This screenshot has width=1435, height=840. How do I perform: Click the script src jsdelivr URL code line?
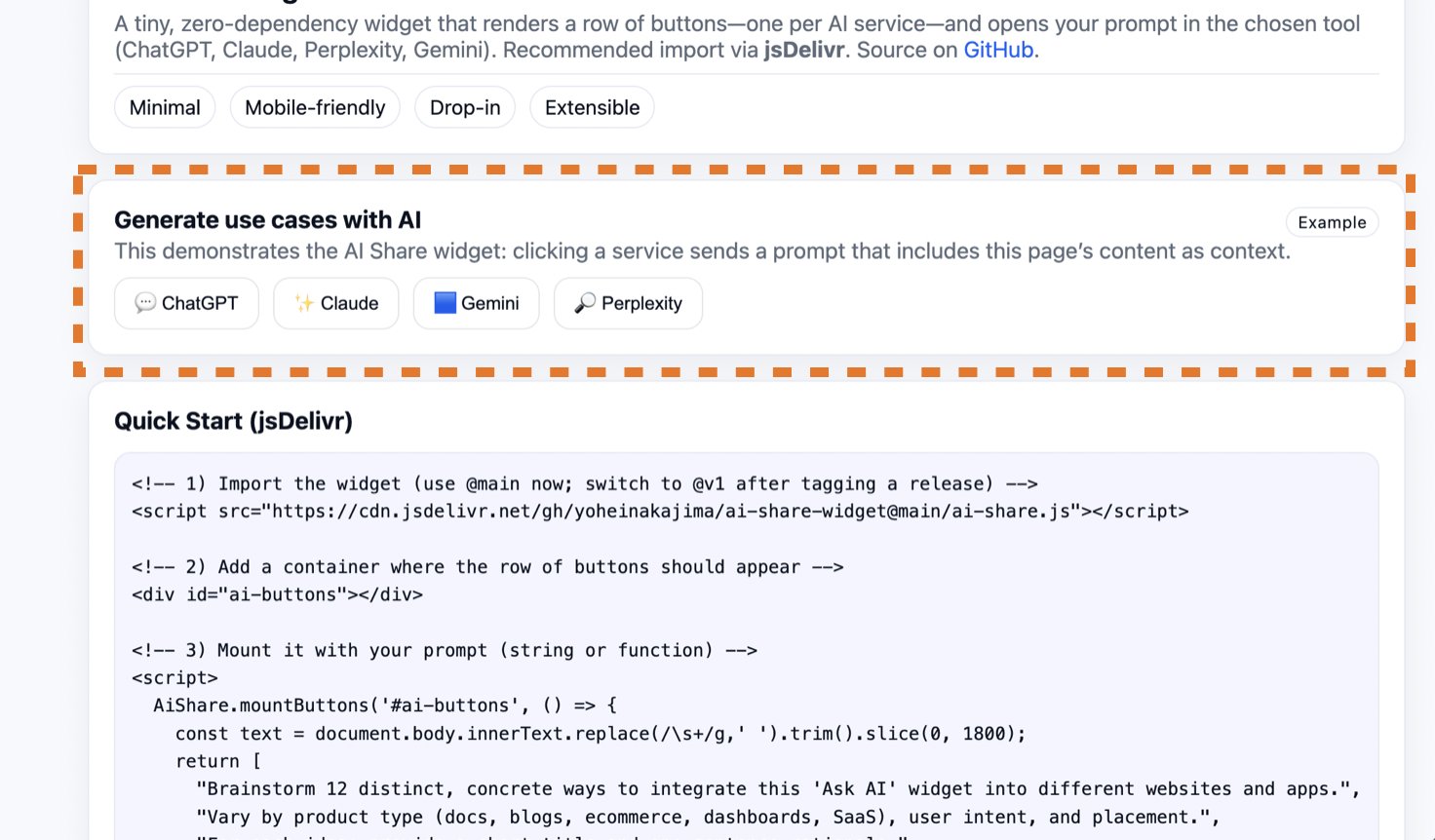[x=660, y=512]
